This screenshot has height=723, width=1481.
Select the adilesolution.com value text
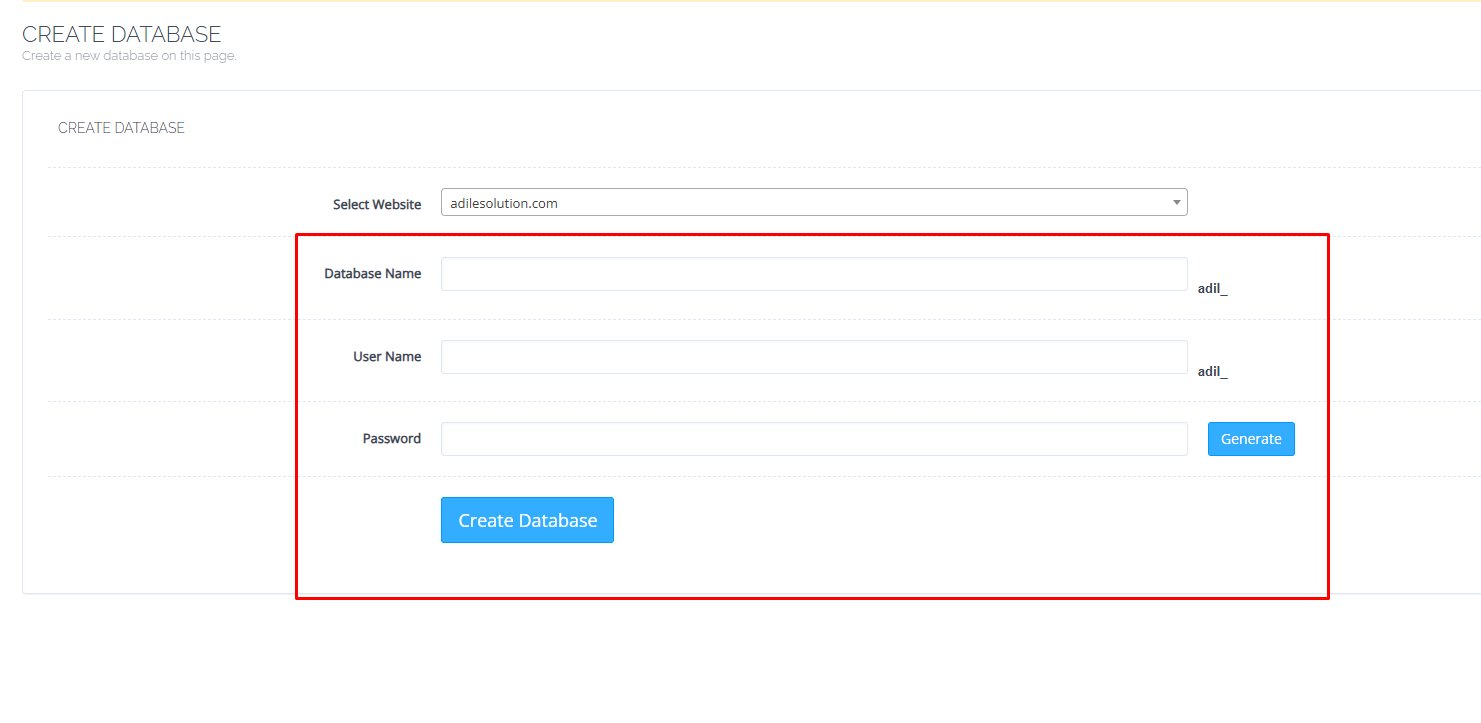coord(504,203)
